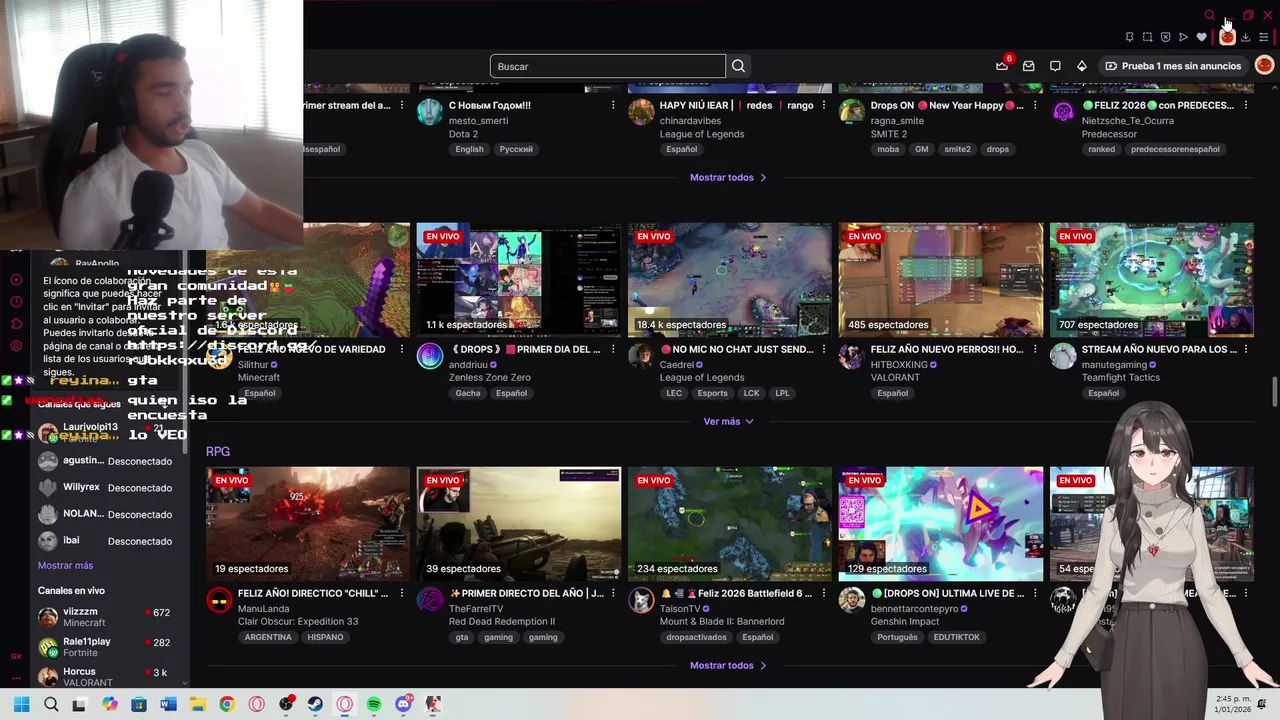Open options menu for Caedrel stream card
The image size is (1280, 720).
coord(824,349)
